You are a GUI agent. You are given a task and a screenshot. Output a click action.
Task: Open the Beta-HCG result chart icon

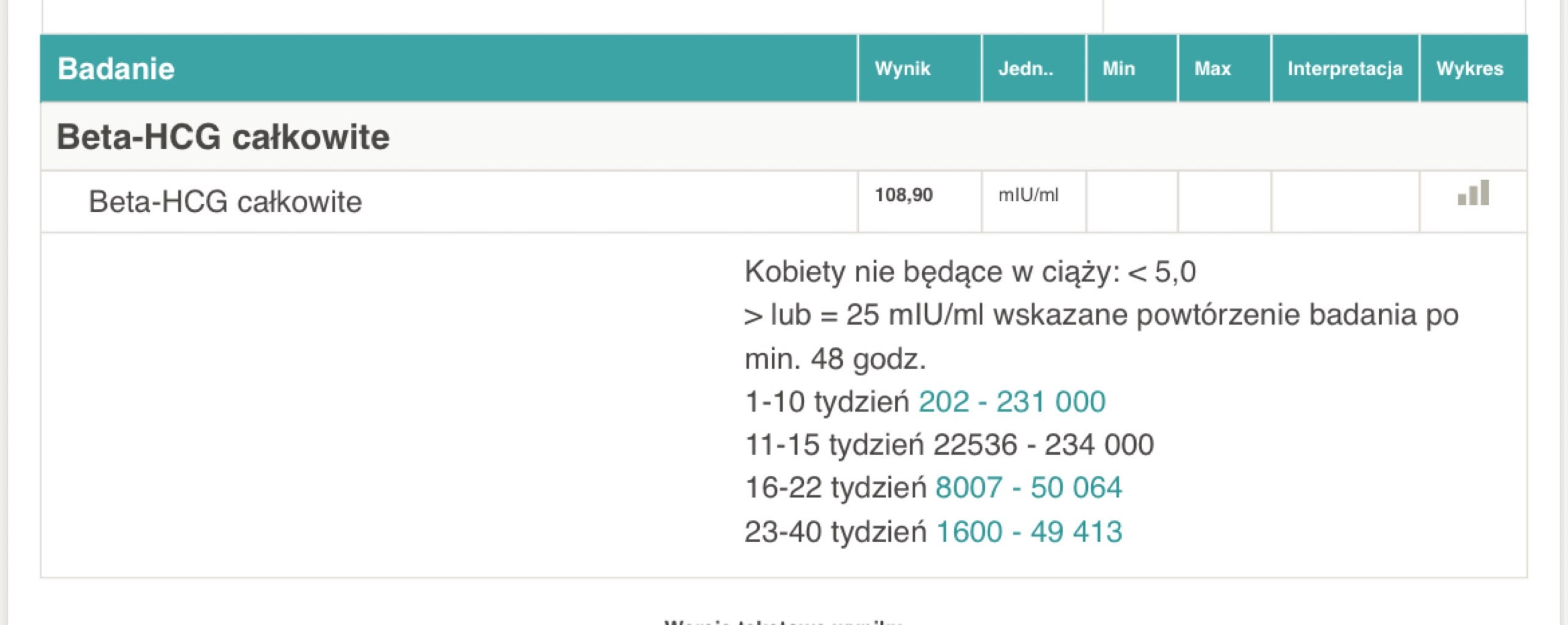(1473, 193)
